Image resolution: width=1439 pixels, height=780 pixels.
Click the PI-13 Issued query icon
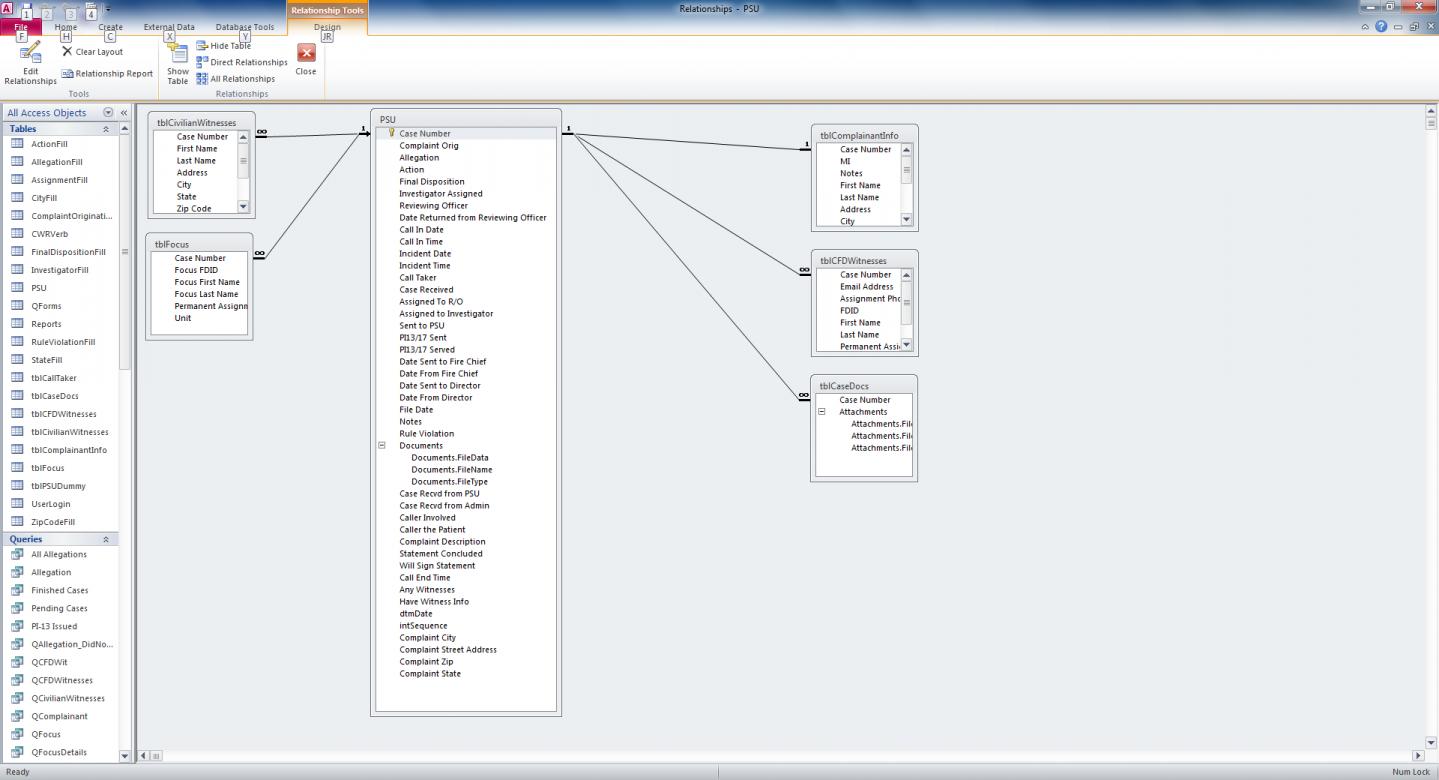click(17, 626)
